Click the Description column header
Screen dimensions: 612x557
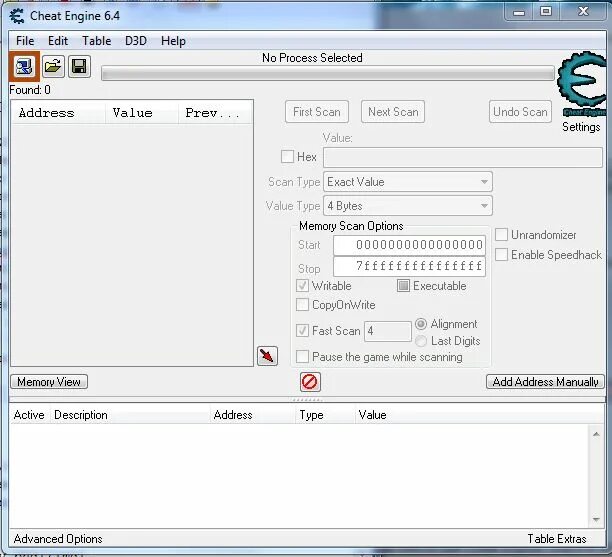pos(130,415)
